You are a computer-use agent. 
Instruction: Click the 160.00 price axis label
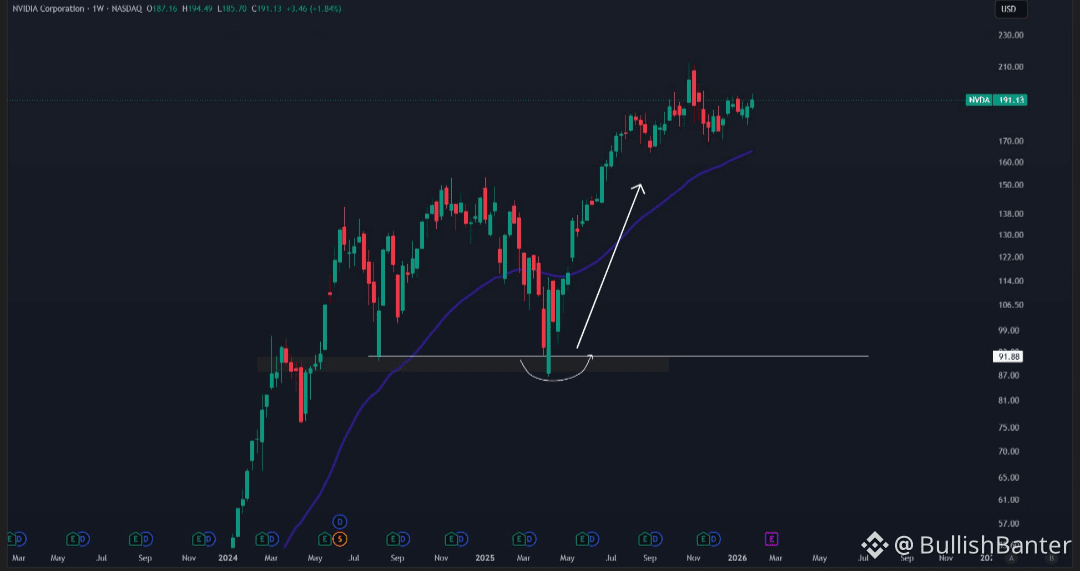(x=1010, y=163)
